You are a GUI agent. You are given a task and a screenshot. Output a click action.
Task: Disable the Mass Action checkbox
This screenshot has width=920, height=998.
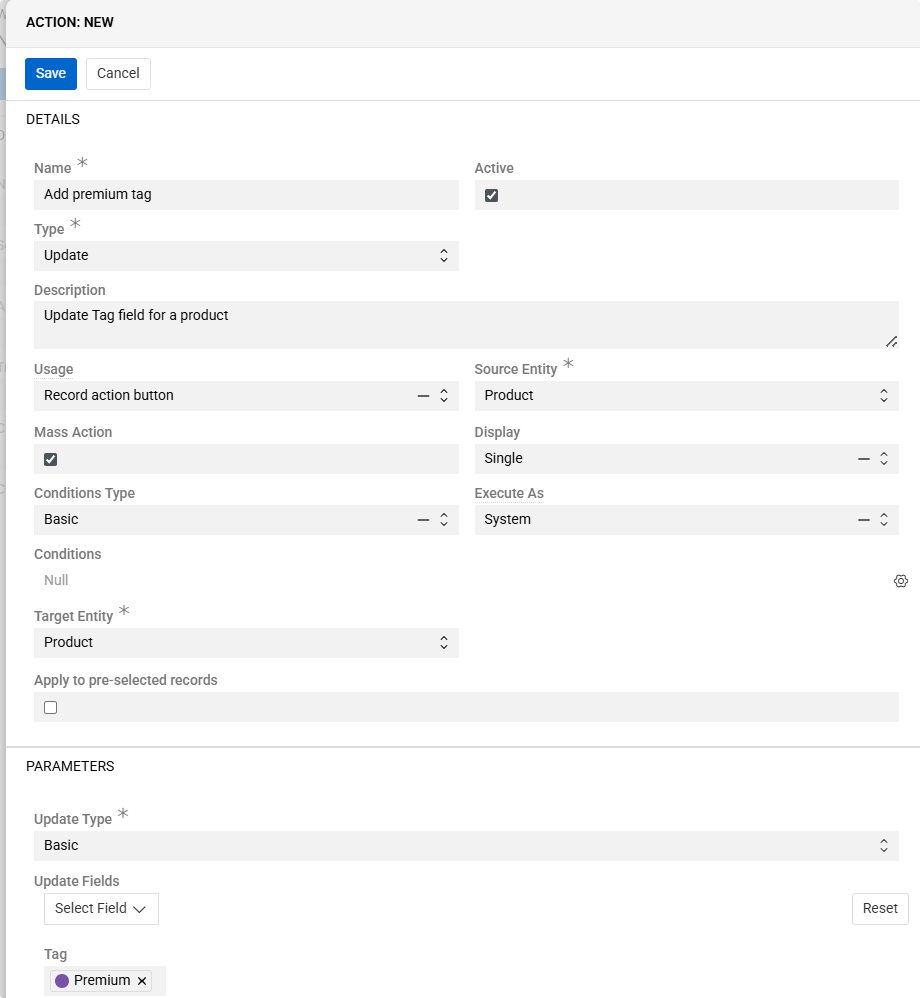pos(51,460)
